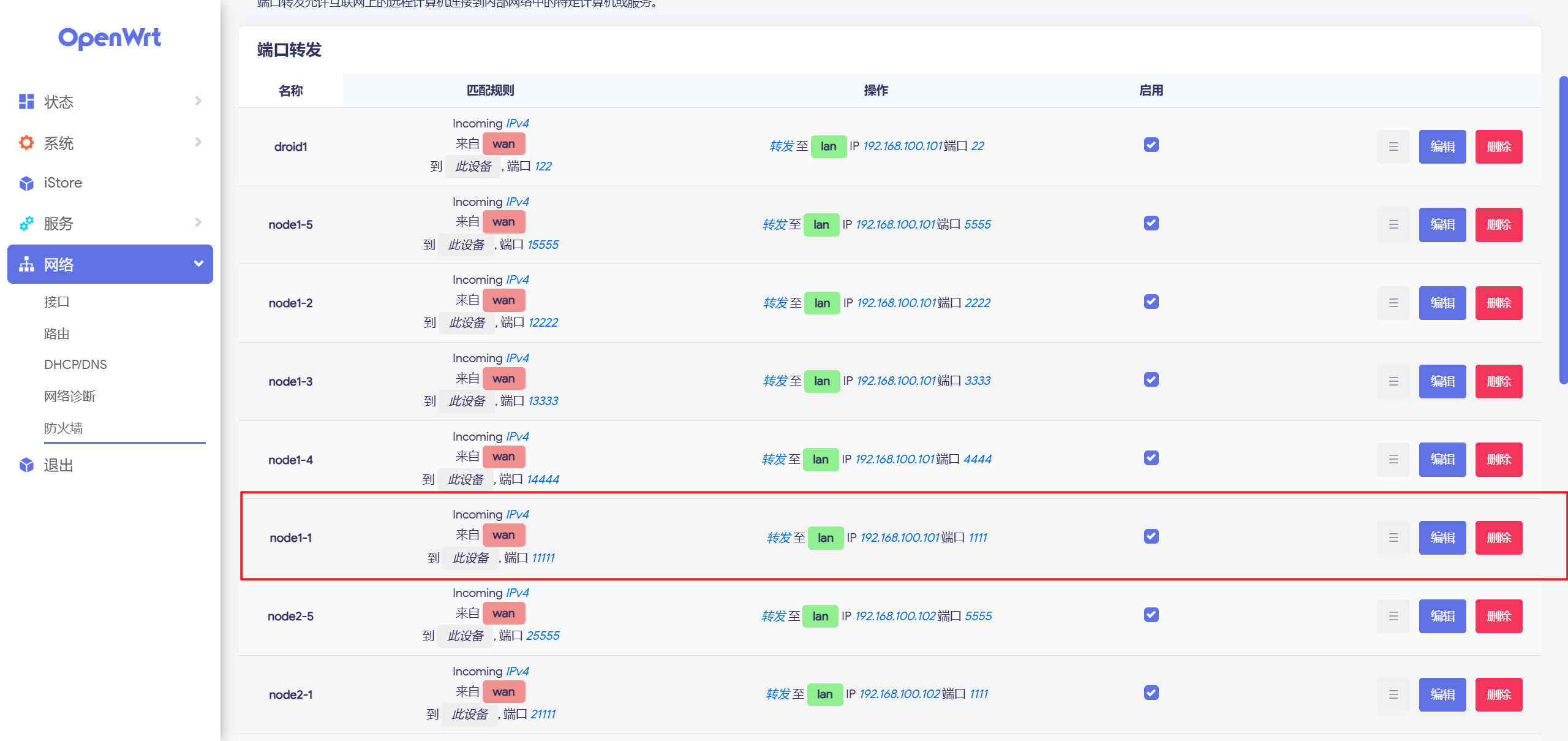
Task: Click the pink wan zone badge of node1-2
Action: pos(503,300)
